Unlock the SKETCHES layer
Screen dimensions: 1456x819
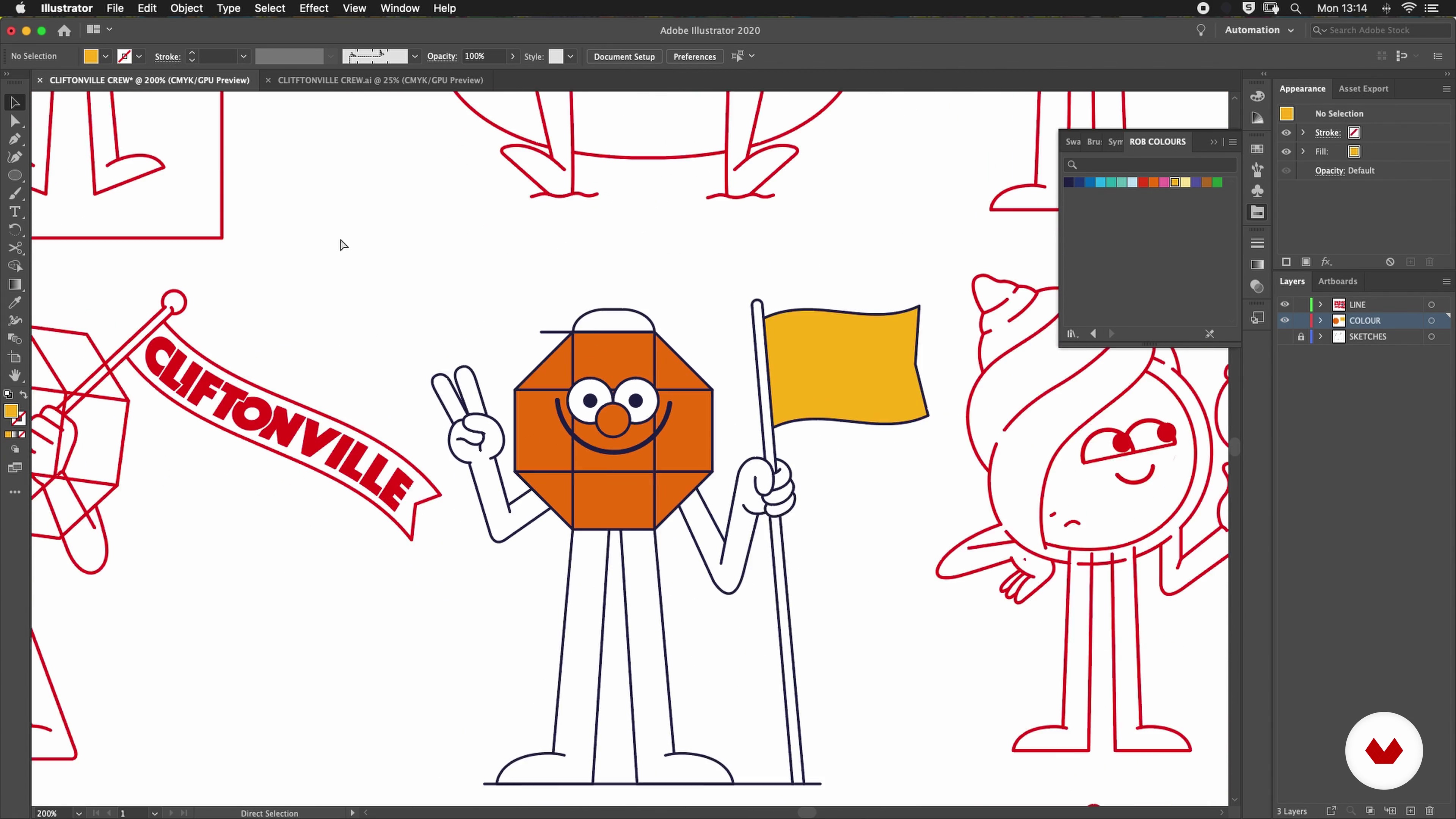(x=1301, y=336)
